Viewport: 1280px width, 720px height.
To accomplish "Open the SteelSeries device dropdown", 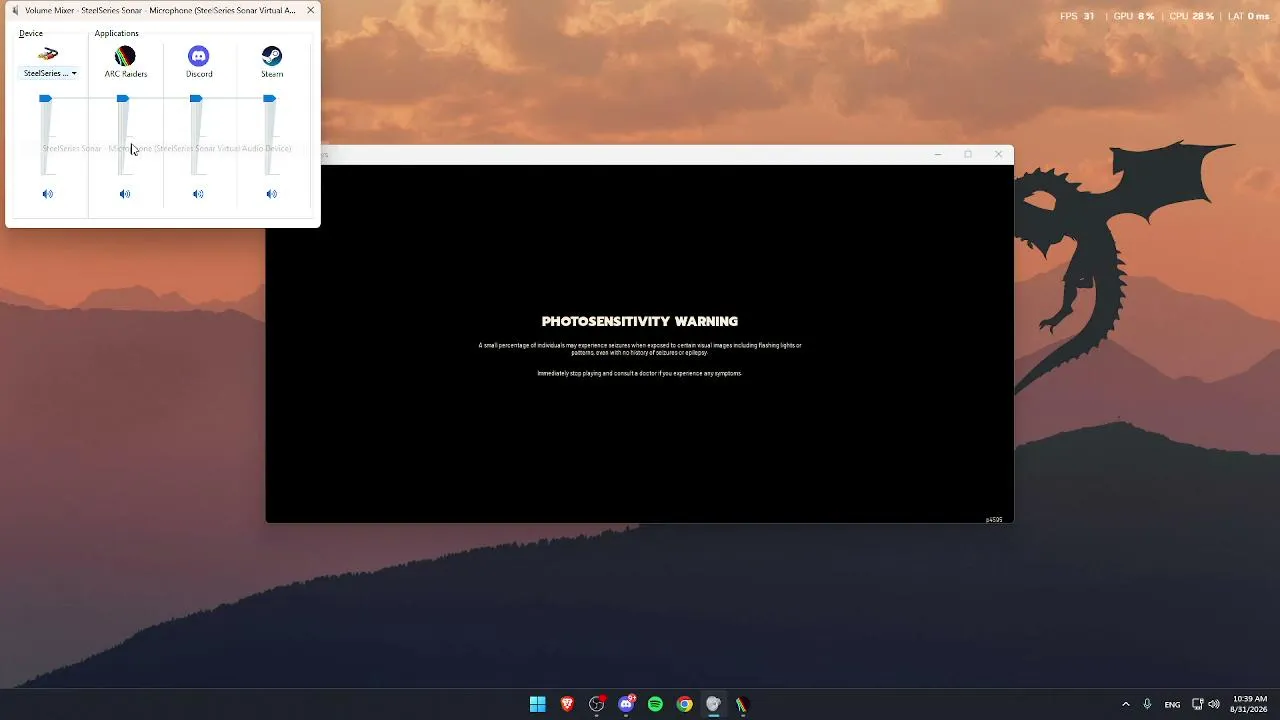I will pyautogui.click(x=50, y=74).
